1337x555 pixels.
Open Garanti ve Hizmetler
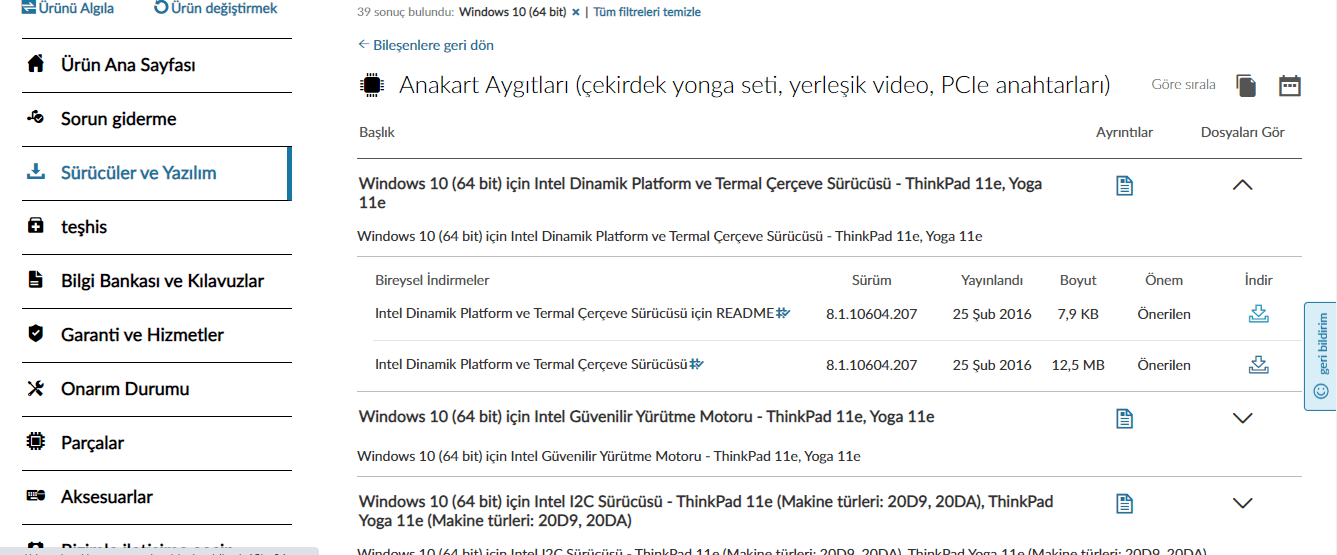click(x=142, y=335)
